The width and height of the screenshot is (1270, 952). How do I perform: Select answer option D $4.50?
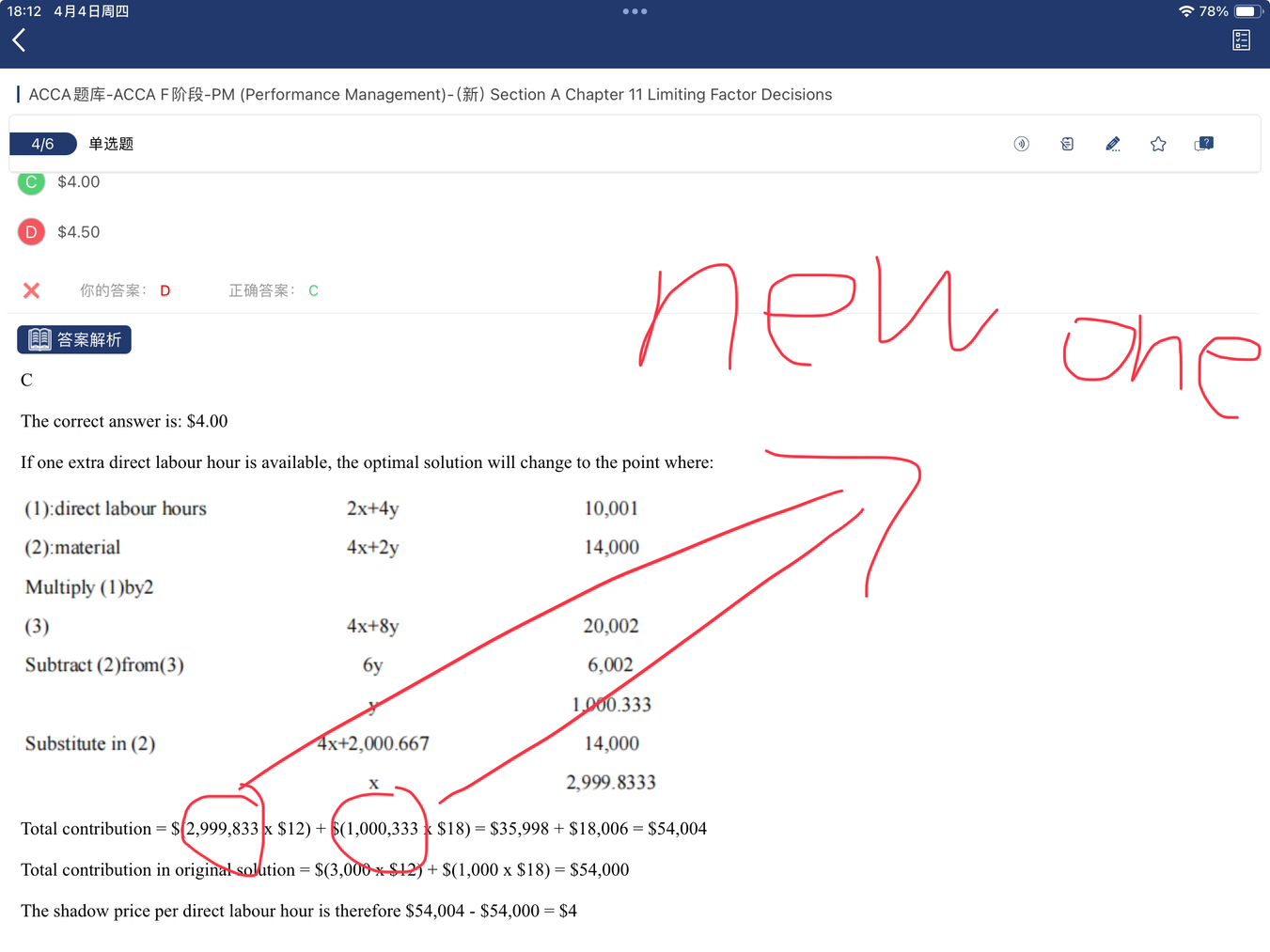pos(31,232)
